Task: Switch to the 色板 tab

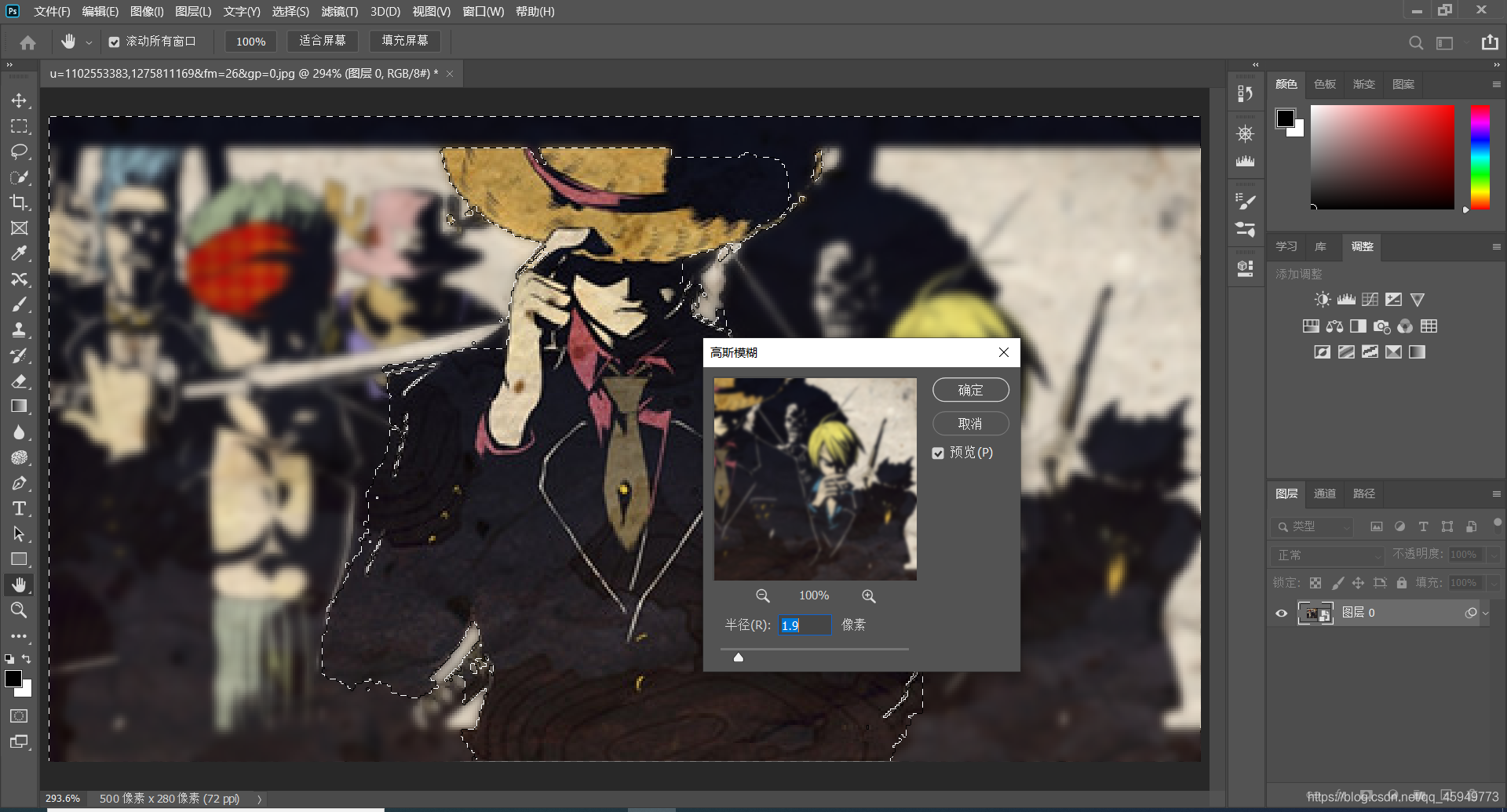Action: click(1325, 84)
